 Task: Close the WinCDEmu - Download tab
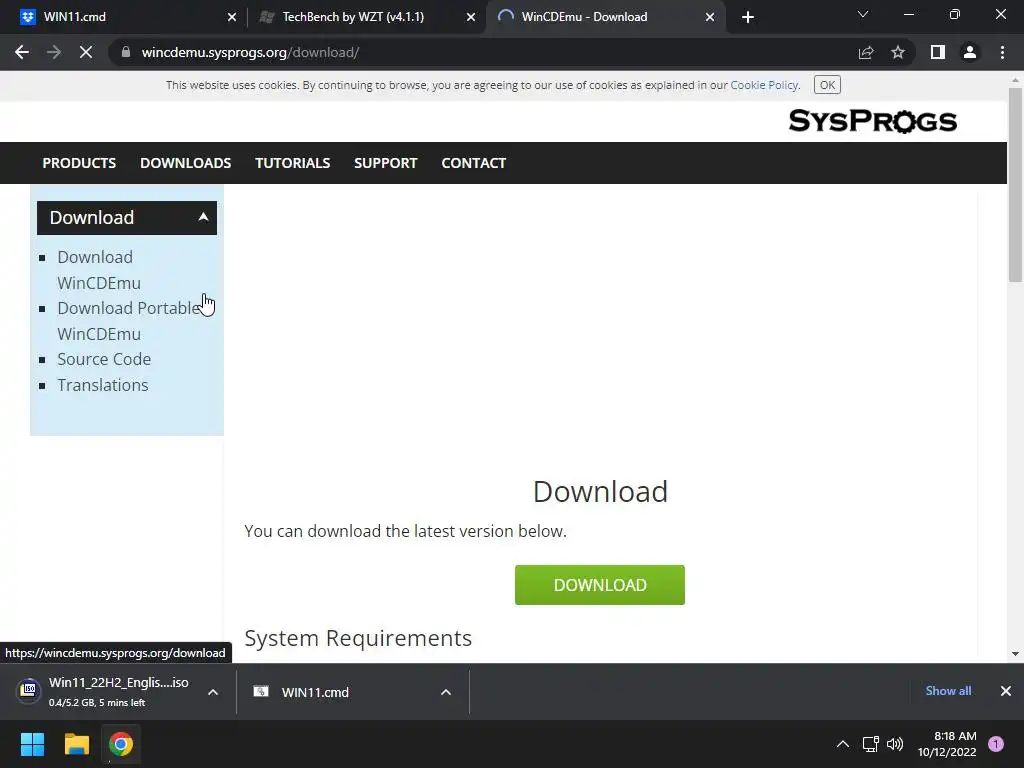pyautogui.click(x=710, y=17)
